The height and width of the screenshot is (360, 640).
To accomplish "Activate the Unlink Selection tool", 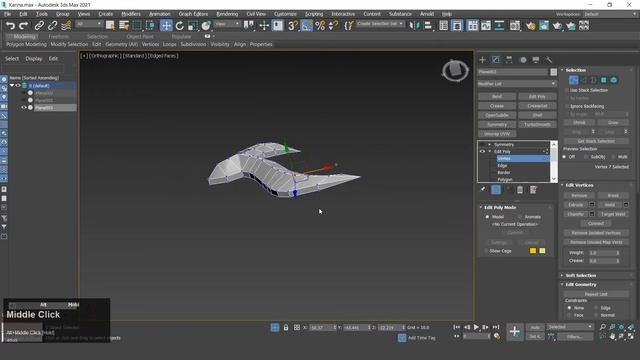I will point(52,26).
